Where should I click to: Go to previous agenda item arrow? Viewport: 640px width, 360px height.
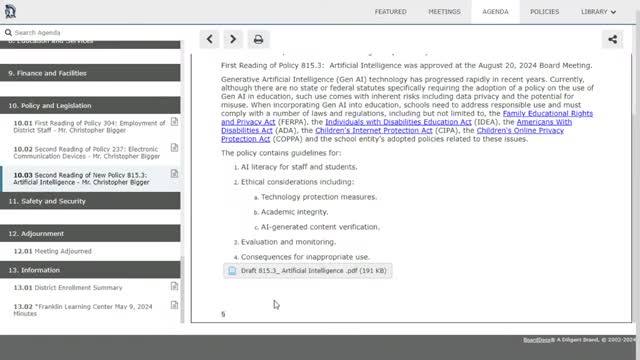[x=209, y=39]
